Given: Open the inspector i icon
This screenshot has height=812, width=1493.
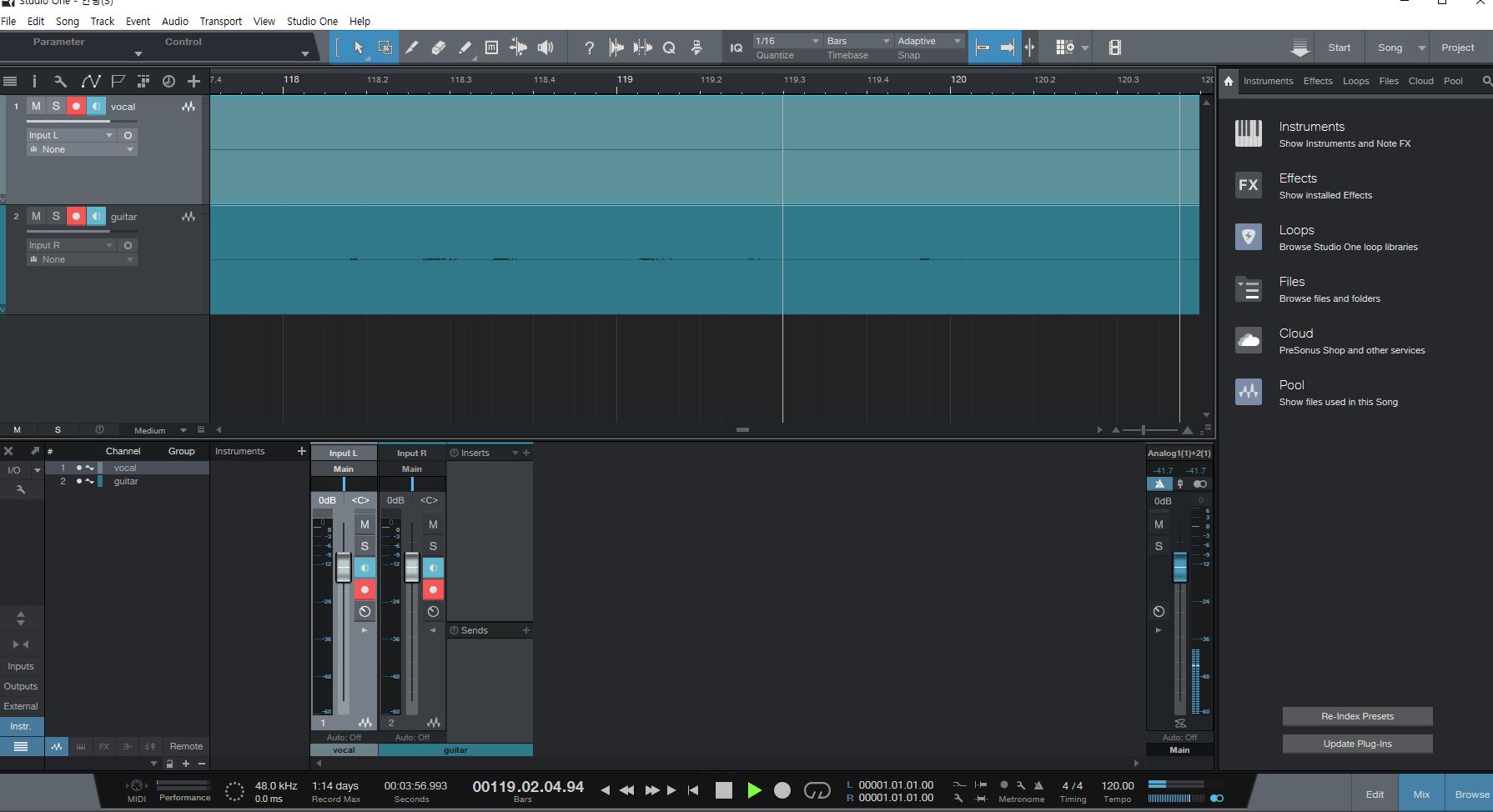Looking at the screenshot, I should [34, 81].
